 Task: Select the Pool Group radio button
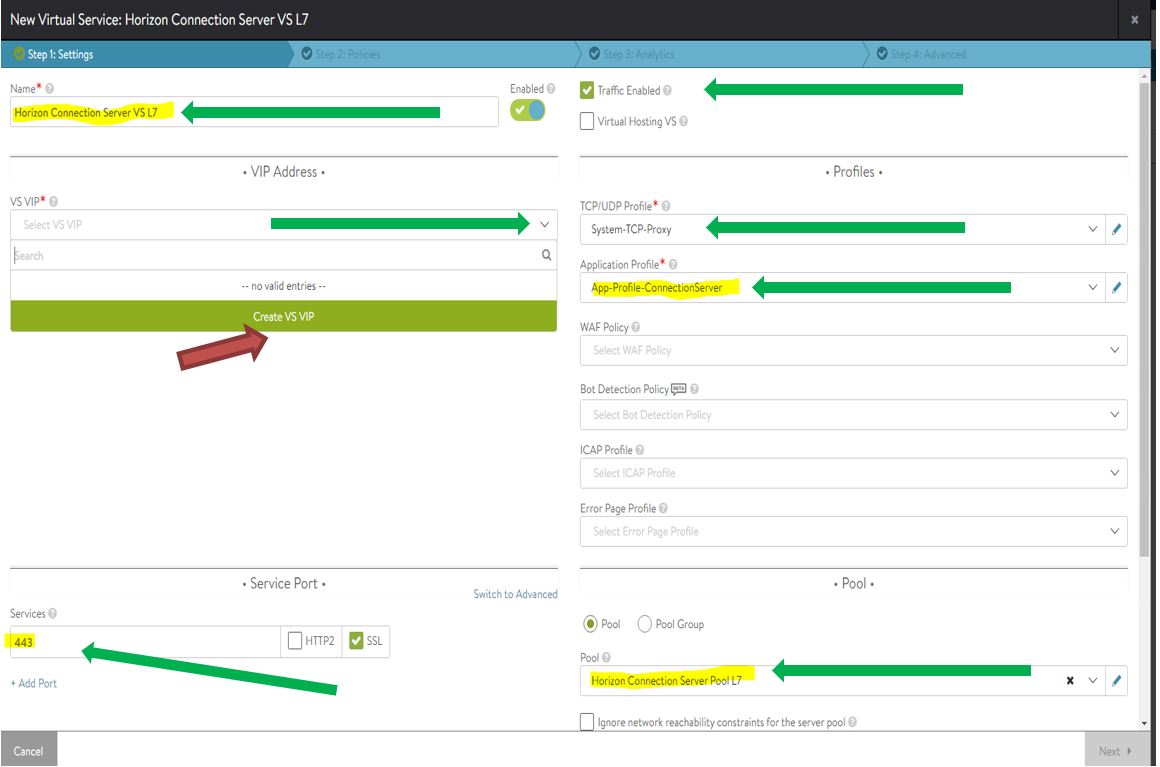pos(644,624)
